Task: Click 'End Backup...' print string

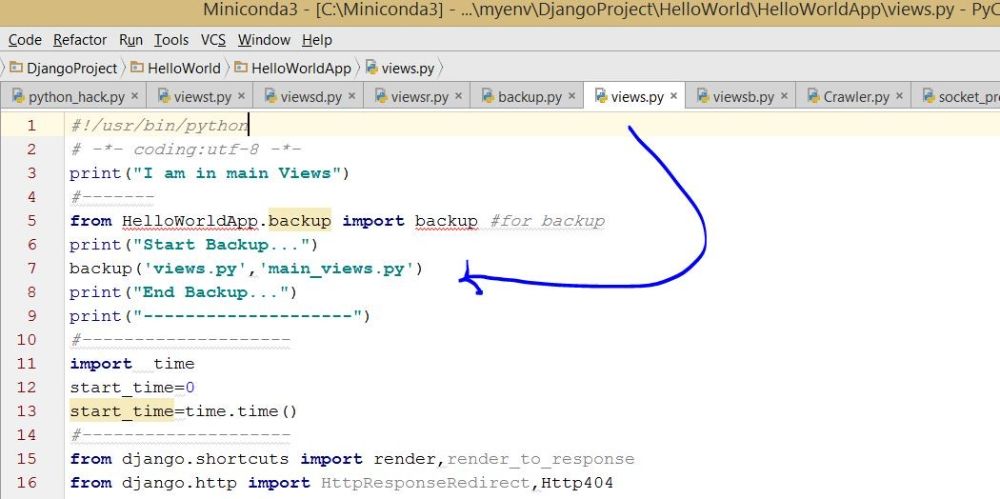Action: (x=210, y=292)
